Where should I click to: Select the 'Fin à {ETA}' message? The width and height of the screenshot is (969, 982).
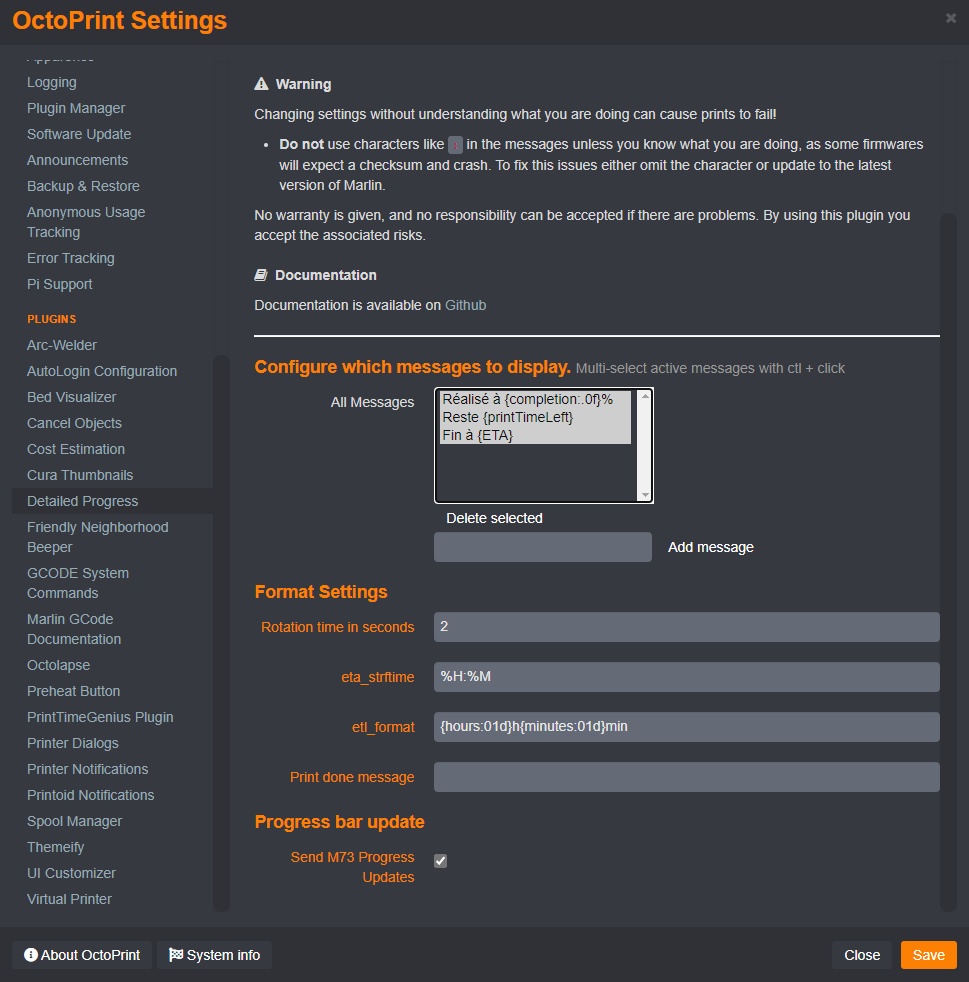pos(535,435)
